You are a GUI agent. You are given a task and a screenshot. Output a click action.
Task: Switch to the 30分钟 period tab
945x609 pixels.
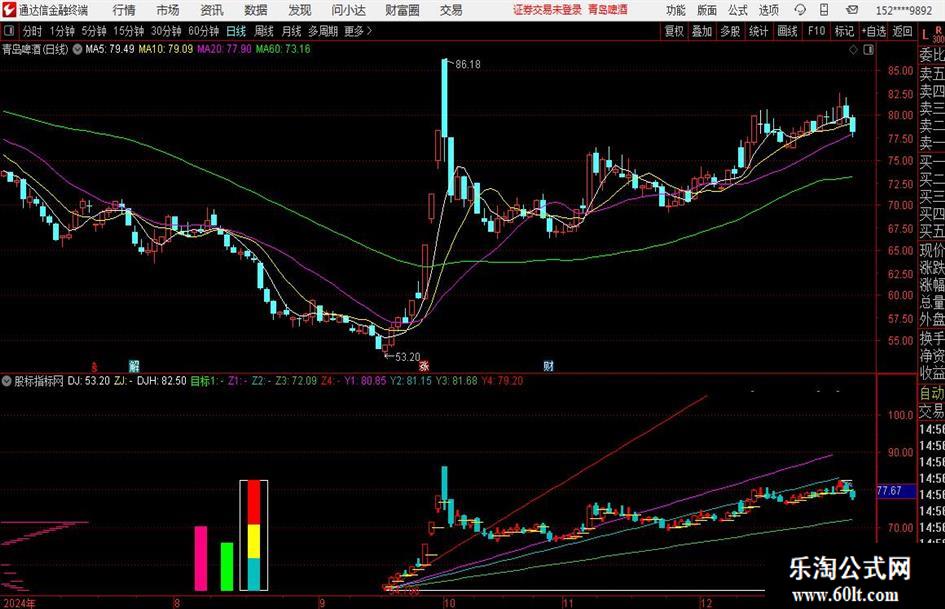tap(166, 31)
